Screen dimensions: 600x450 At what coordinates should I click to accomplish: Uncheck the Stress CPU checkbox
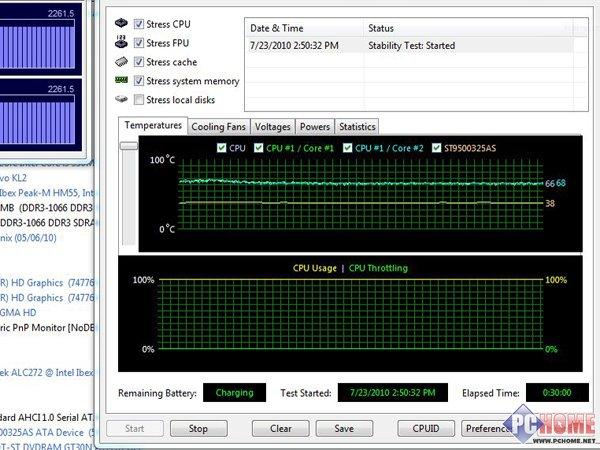point(139,23)
